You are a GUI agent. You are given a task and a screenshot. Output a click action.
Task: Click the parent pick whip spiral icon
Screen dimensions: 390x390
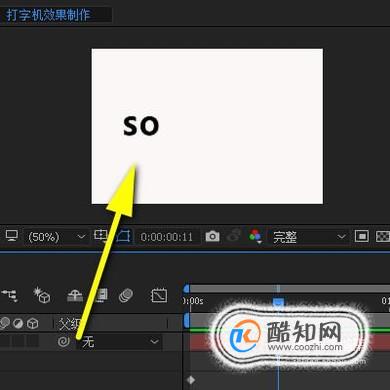click(63, 341)
